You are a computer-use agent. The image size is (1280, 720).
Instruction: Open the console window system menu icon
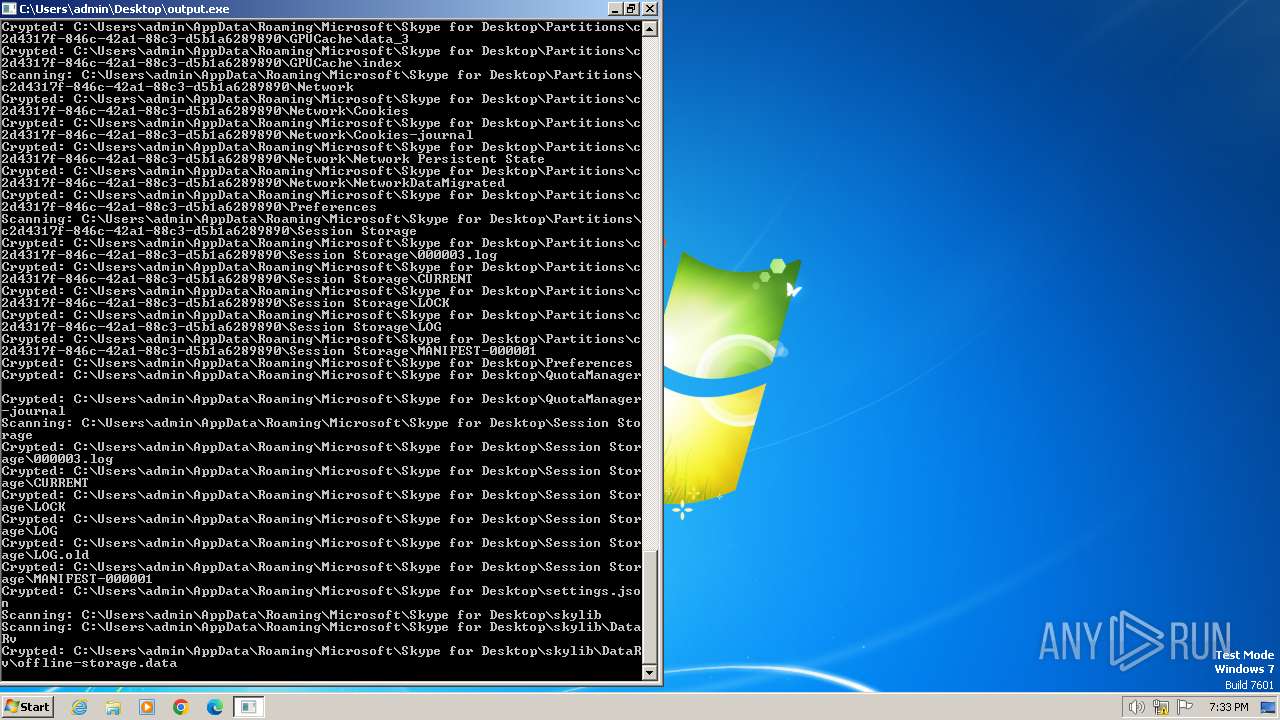point(9,8)
